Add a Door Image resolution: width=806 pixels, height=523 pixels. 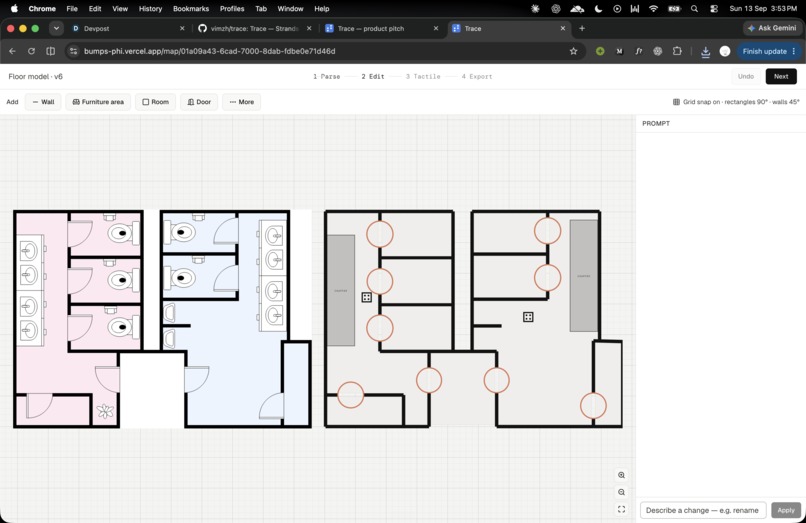pos(199,102)
